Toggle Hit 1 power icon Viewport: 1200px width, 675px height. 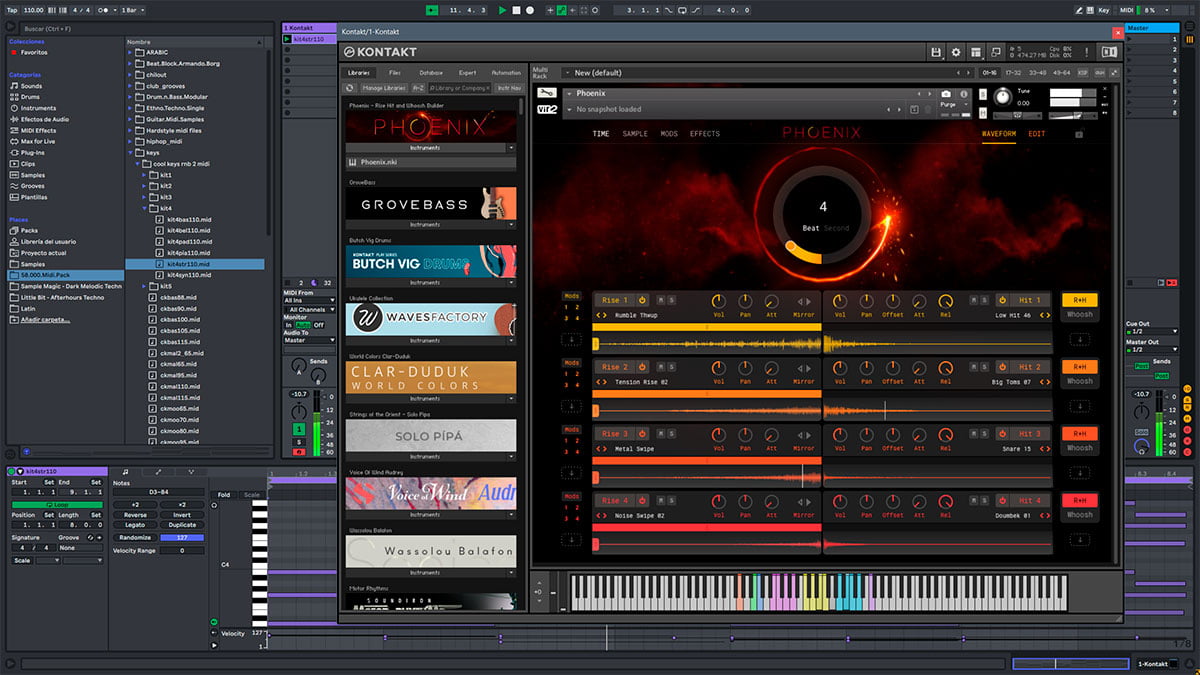coord(1000,300)
